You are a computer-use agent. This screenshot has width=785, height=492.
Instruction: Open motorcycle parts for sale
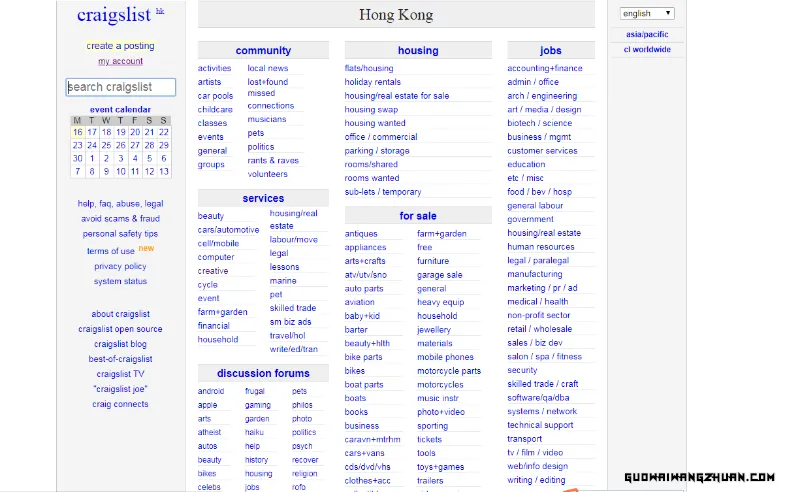[449, 371]
